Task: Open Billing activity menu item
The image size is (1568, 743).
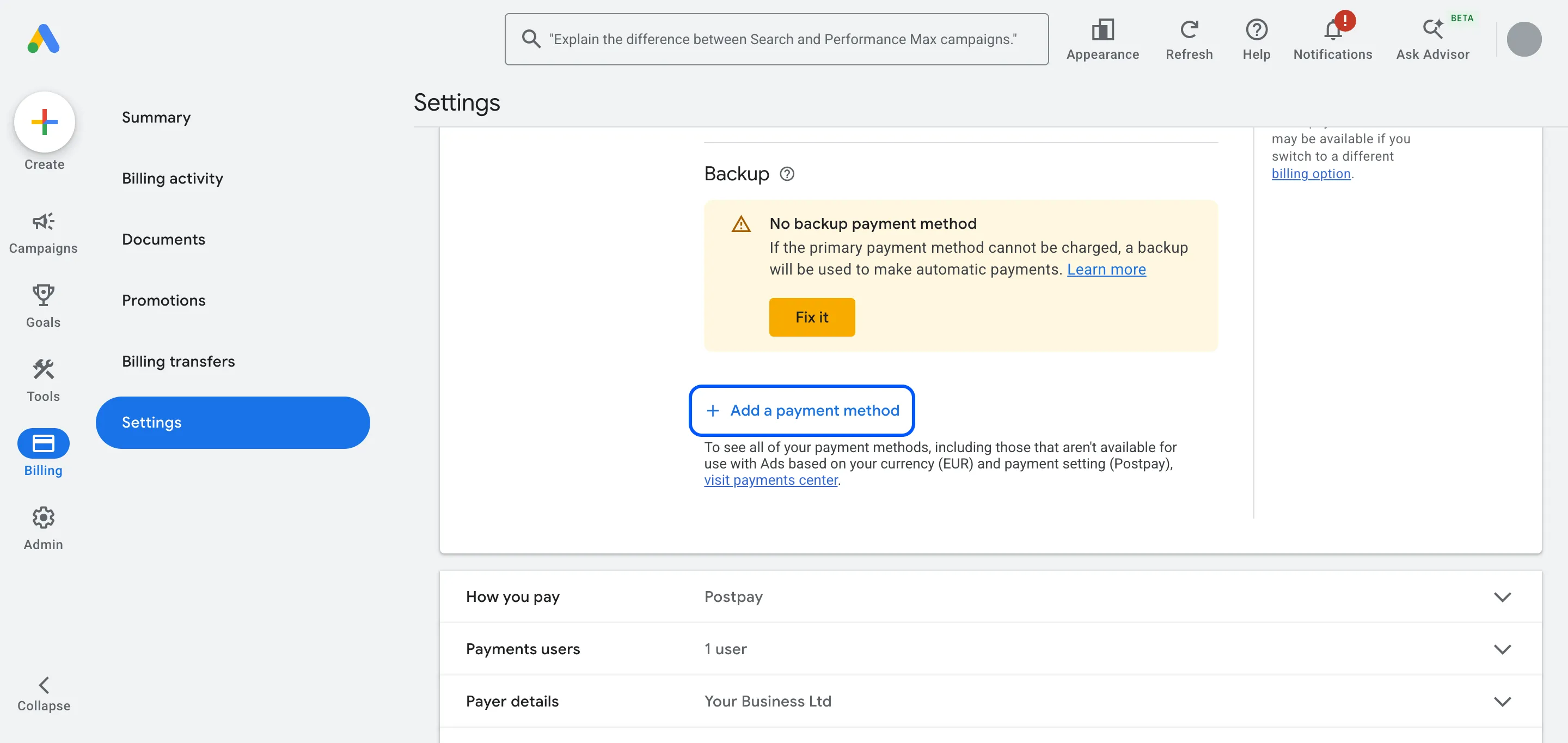Action: (x=172, y=179)
